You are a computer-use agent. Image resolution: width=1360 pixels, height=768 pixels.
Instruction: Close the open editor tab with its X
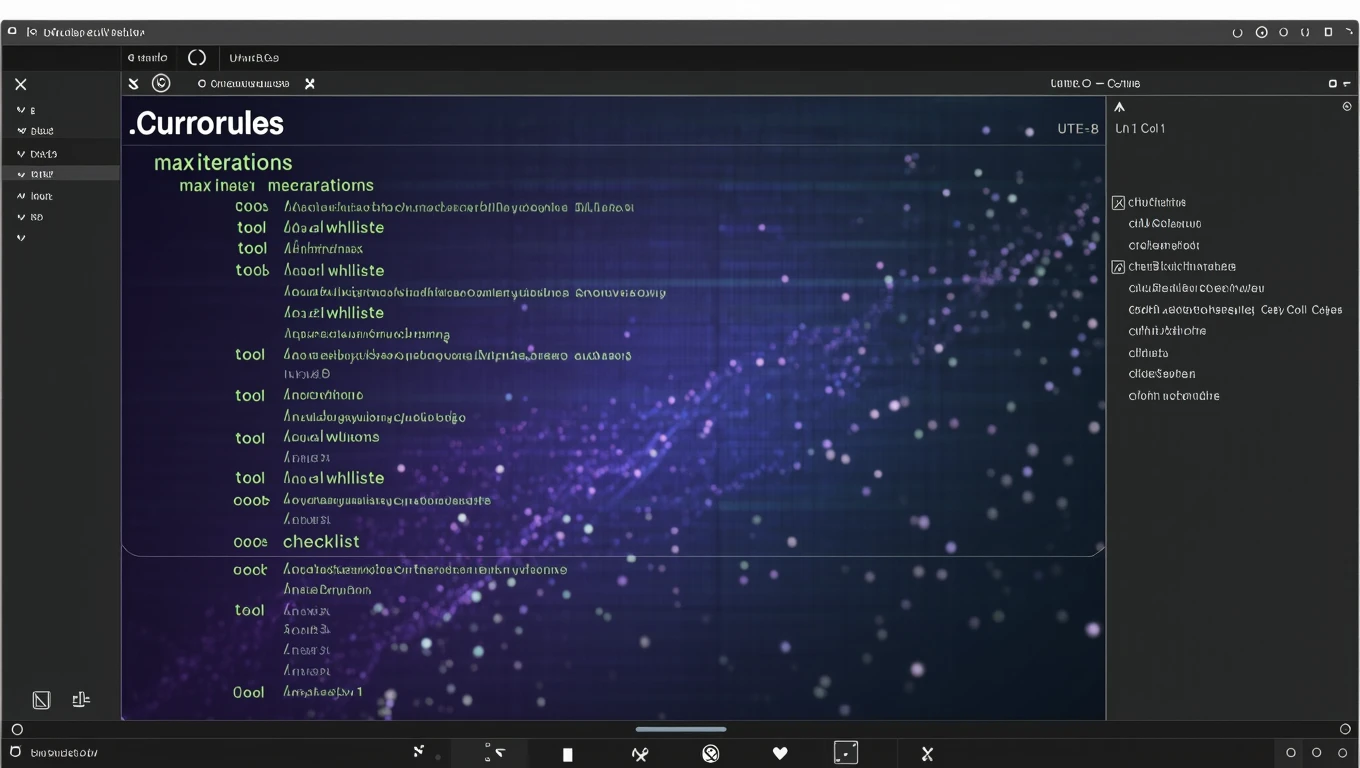coord(310,84)
